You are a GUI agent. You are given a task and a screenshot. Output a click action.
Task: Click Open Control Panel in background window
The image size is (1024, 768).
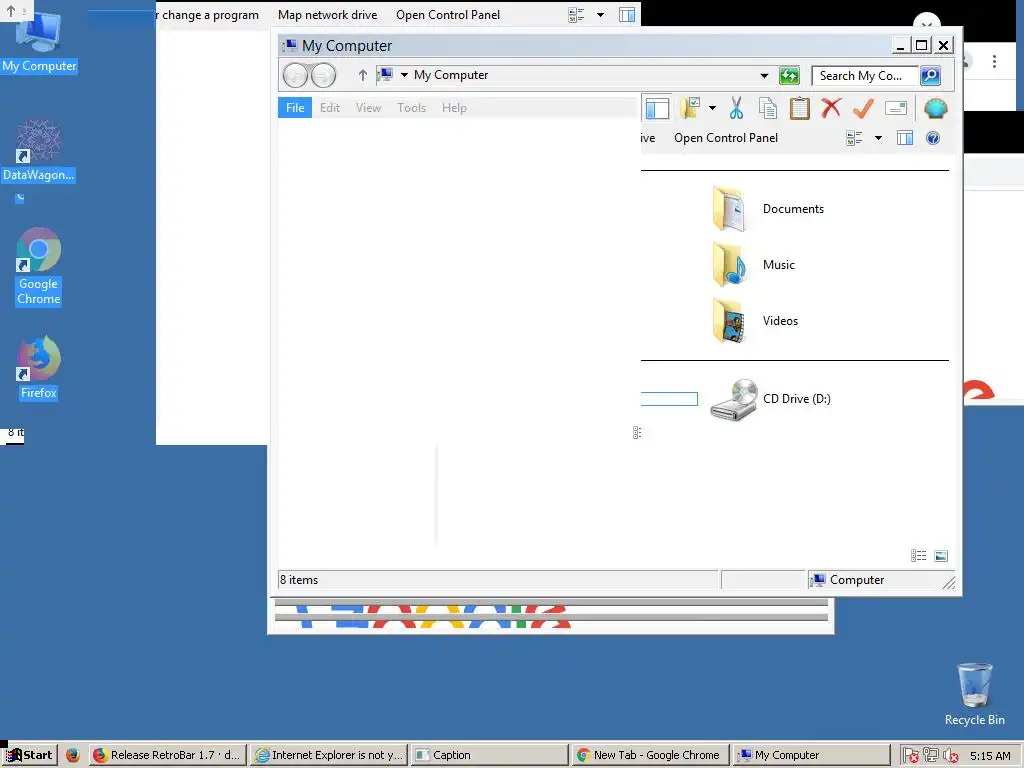[448, 14]
